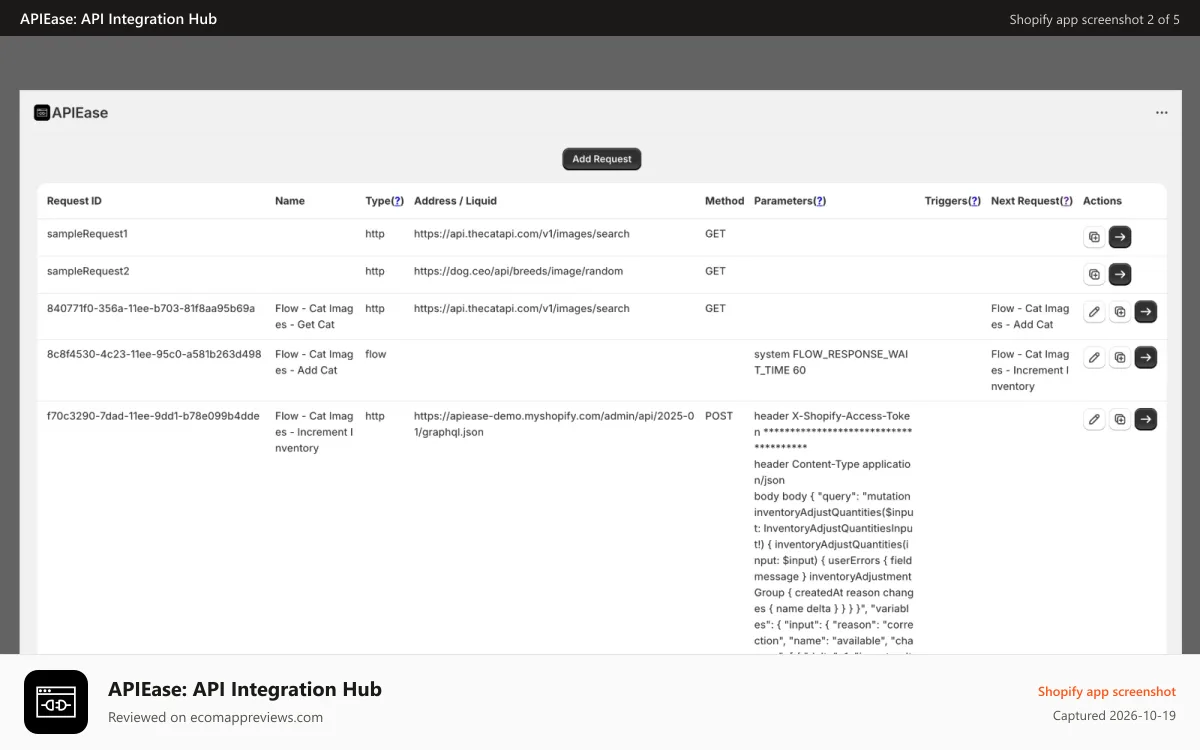
Task: Select the sampleRequest2 ID cell
Action: coord(88,271)
